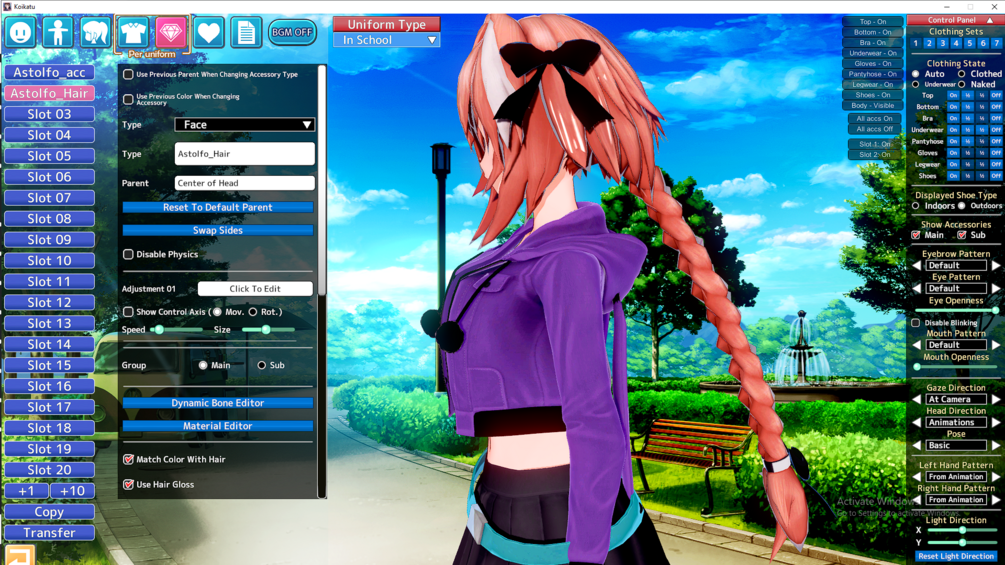The image size is (1005, 565).
Task: Go to next Pose
Action: pyautogui.click(x=996, y=445)
